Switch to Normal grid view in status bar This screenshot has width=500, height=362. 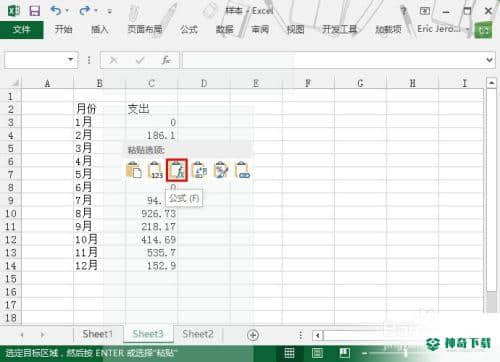tap(289, 353)
